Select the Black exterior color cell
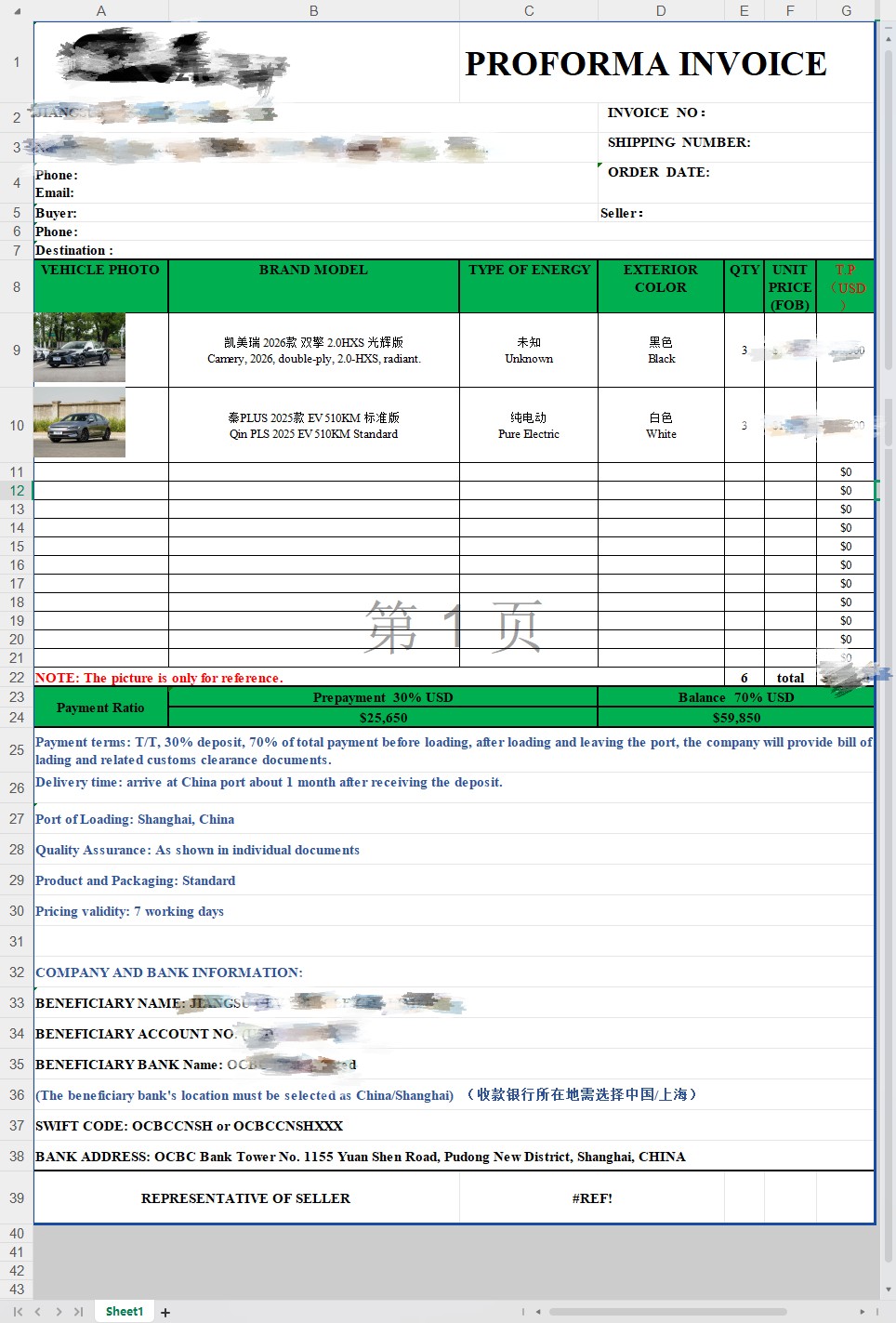 click(661, 350)
